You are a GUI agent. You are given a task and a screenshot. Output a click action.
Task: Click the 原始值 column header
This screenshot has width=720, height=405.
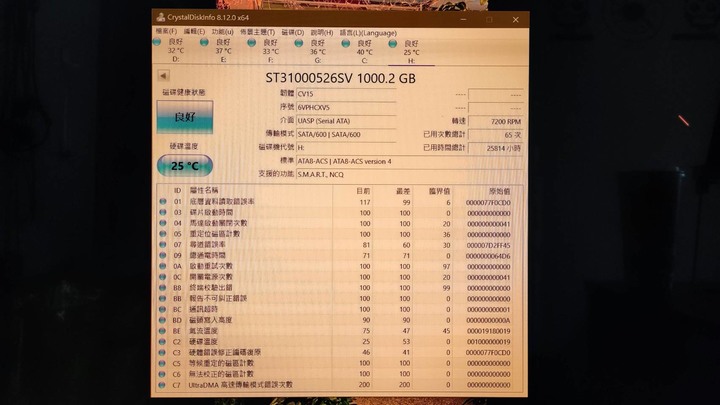coord(499,191)
